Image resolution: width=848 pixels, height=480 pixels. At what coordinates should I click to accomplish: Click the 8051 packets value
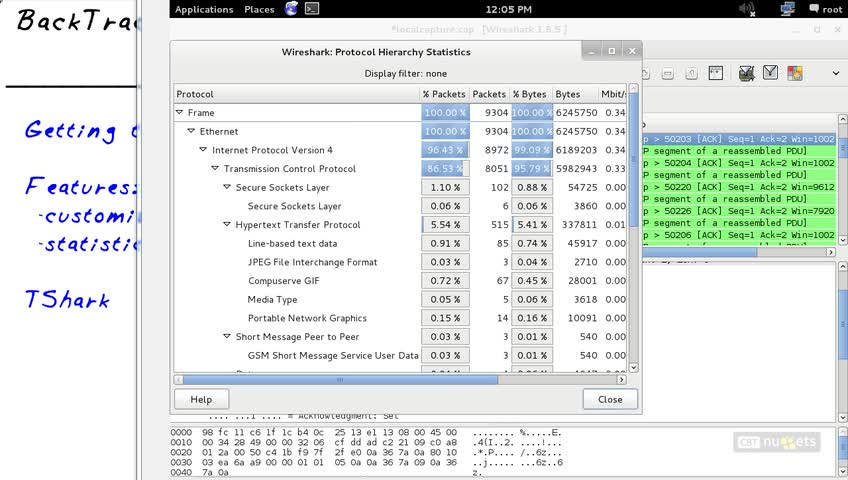click(x=496, y=169)
